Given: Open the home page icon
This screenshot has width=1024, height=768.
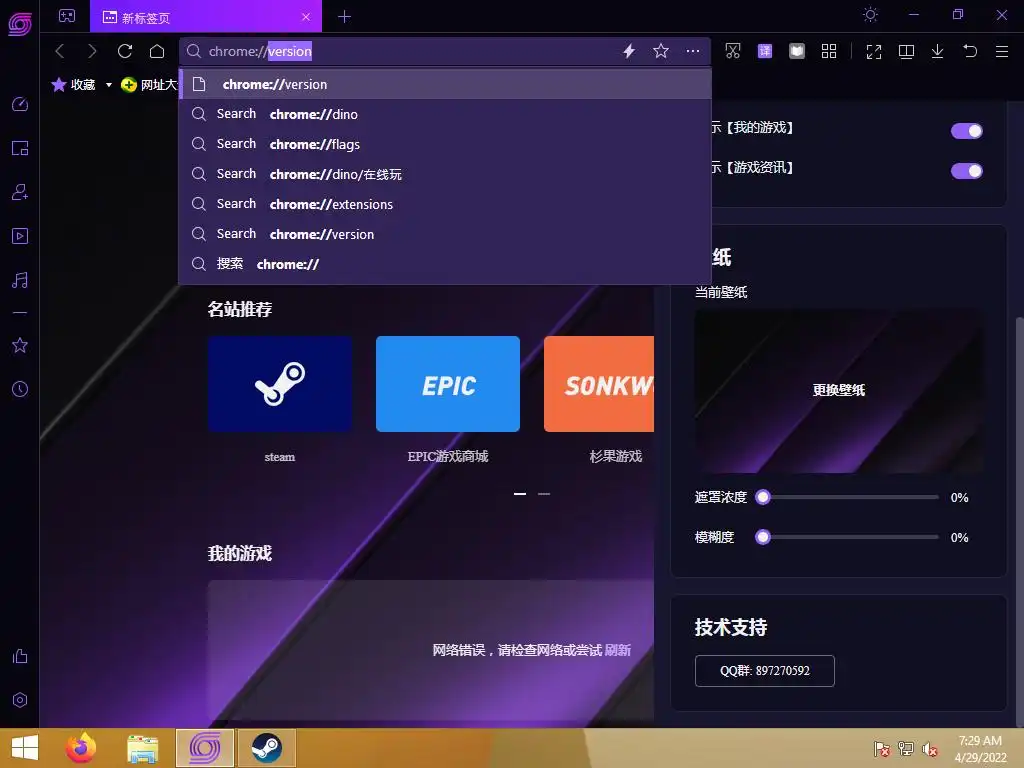Looking at the screenshot, I should [157, 51].
